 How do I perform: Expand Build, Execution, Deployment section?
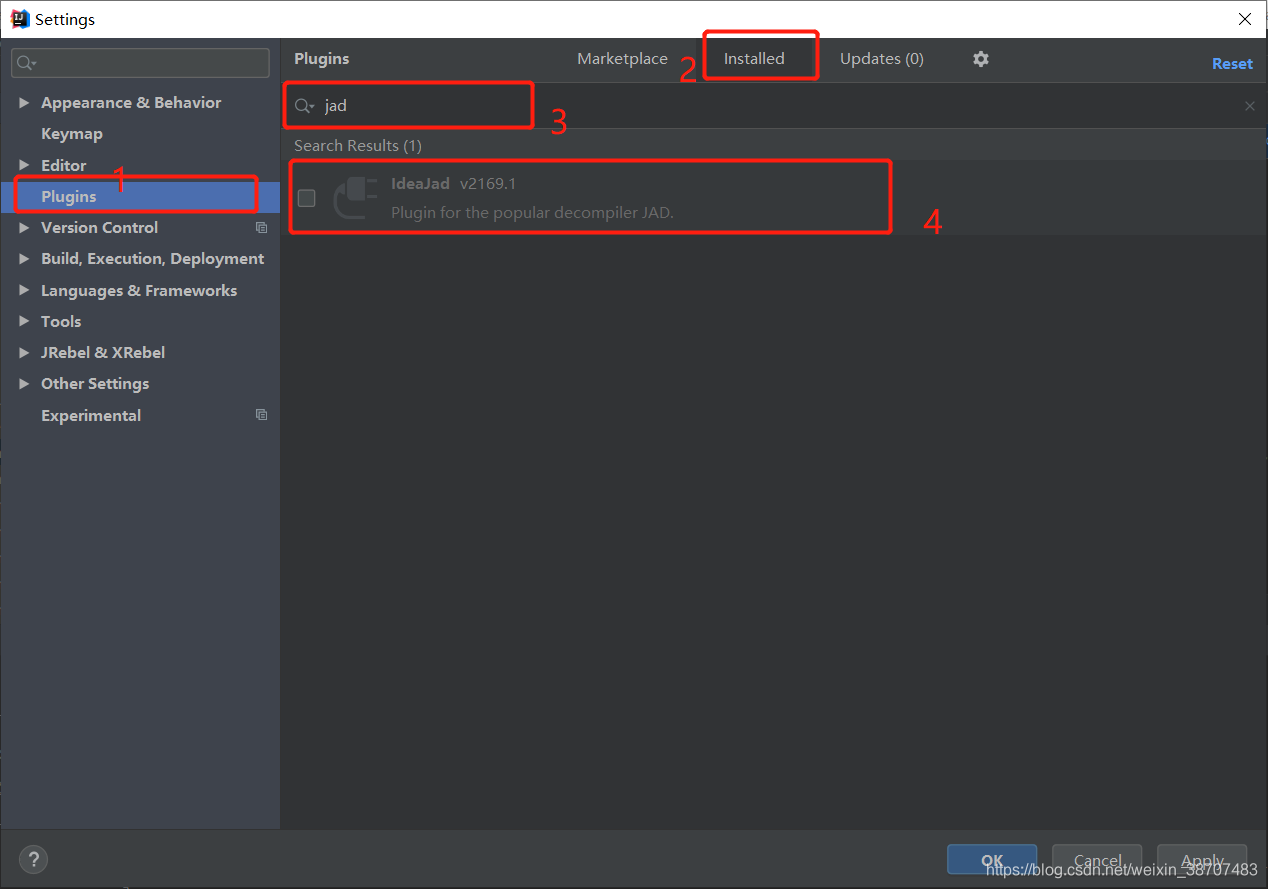(24, 259)
